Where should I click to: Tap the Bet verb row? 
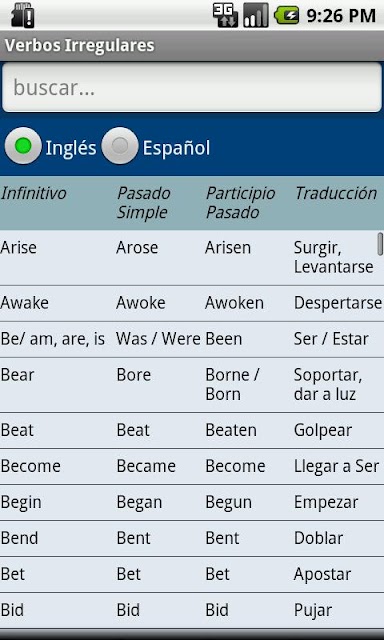pos(192,574)
